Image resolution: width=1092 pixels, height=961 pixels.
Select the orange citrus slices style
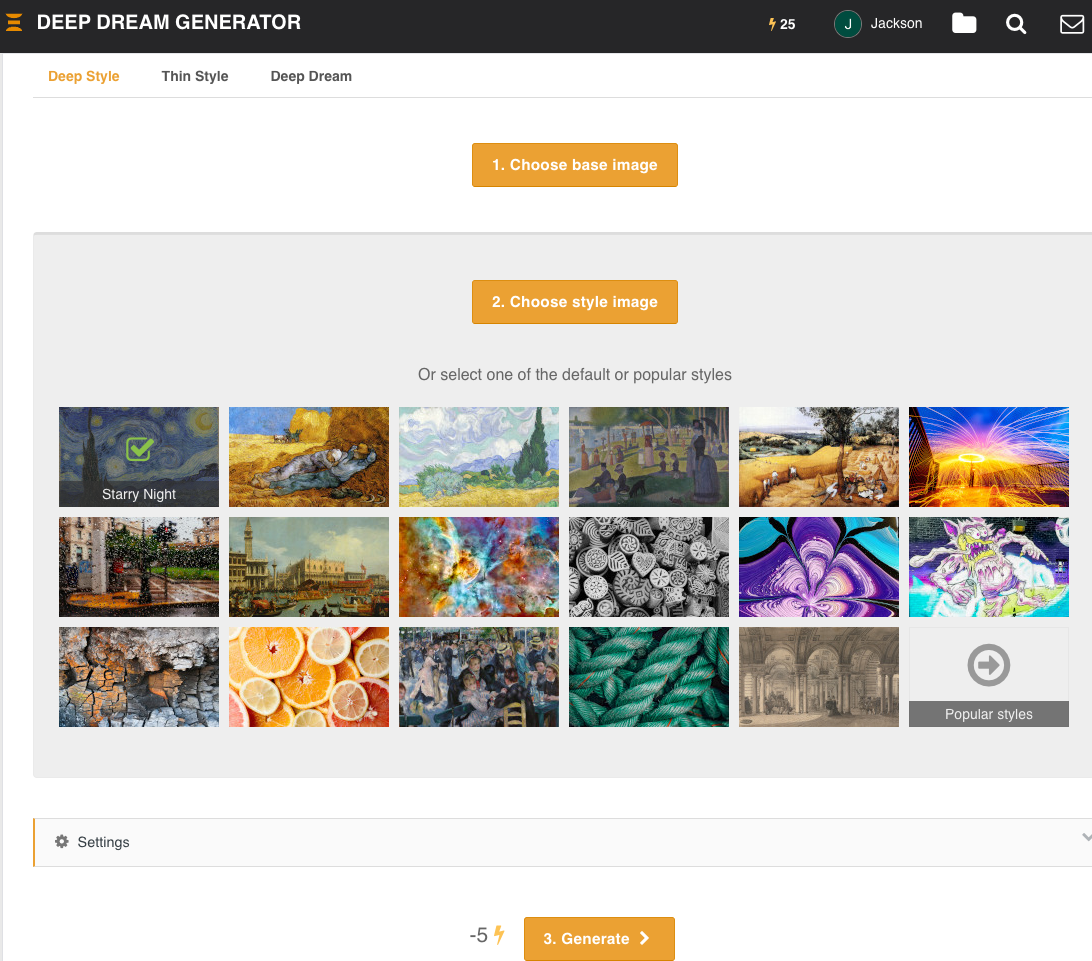point(309,676)
